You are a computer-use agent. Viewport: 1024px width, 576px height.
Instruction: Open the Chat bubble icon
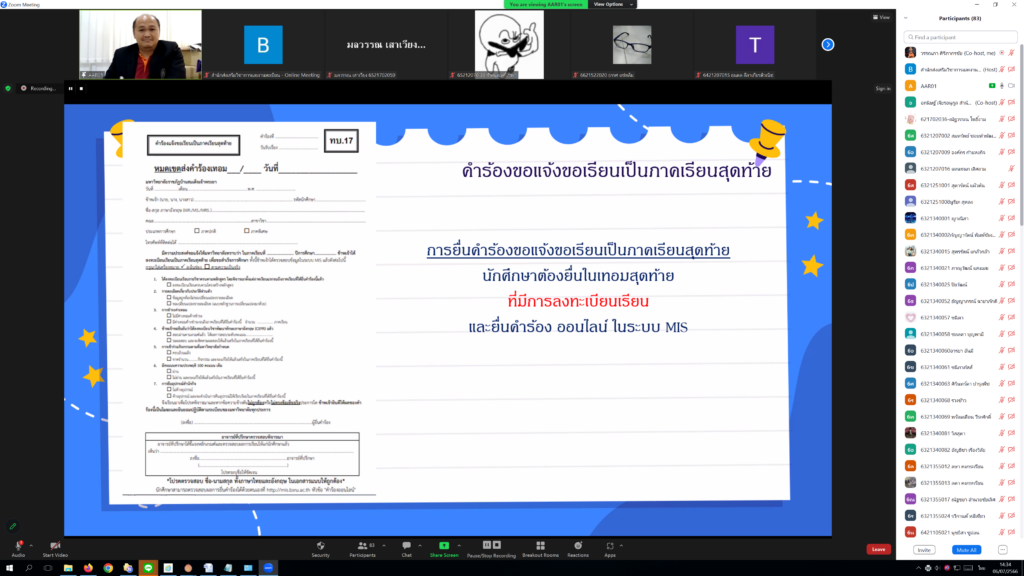click(406, 545)
